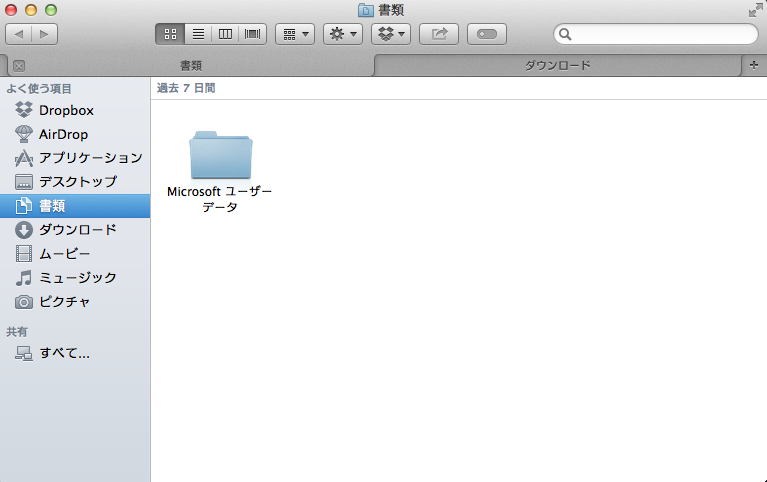Open ムービー in the sidebar
767x482 pixels.
point(75,253)
